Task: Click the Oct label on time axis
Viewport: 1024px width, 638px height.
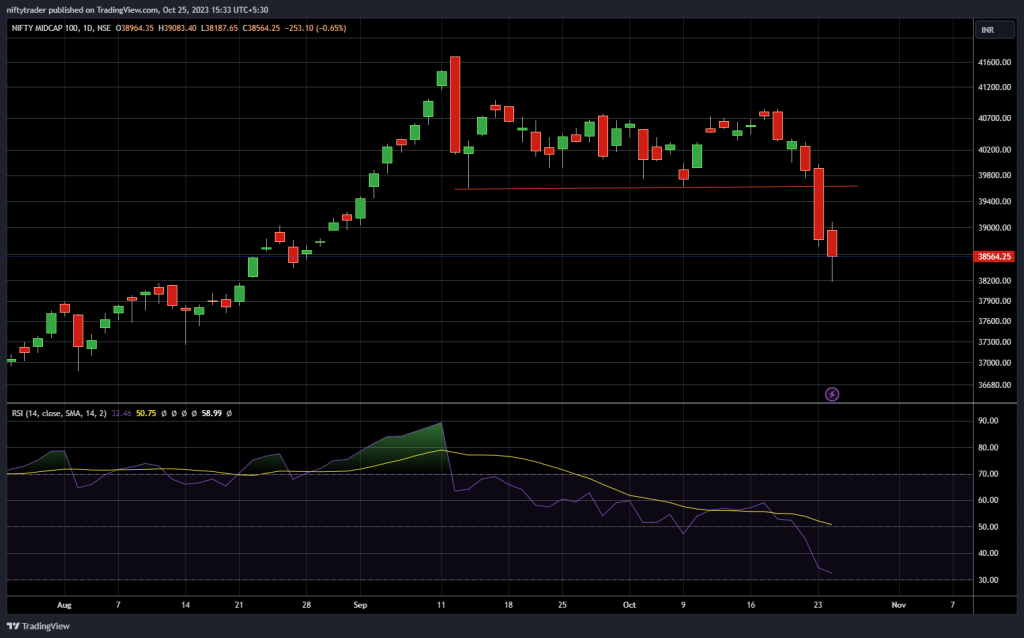Action: [x=629, y=605]
